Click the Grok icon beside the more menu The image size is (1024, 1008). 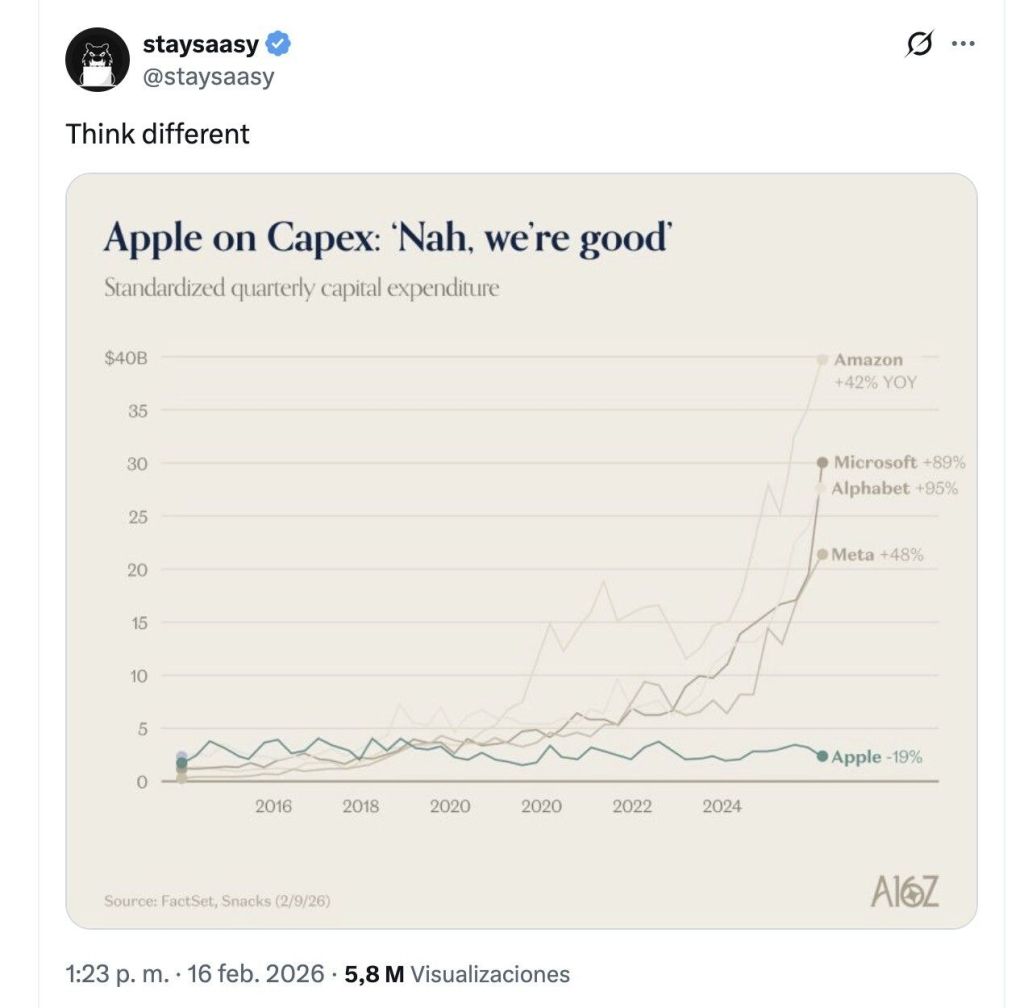(x=920, y=44)
